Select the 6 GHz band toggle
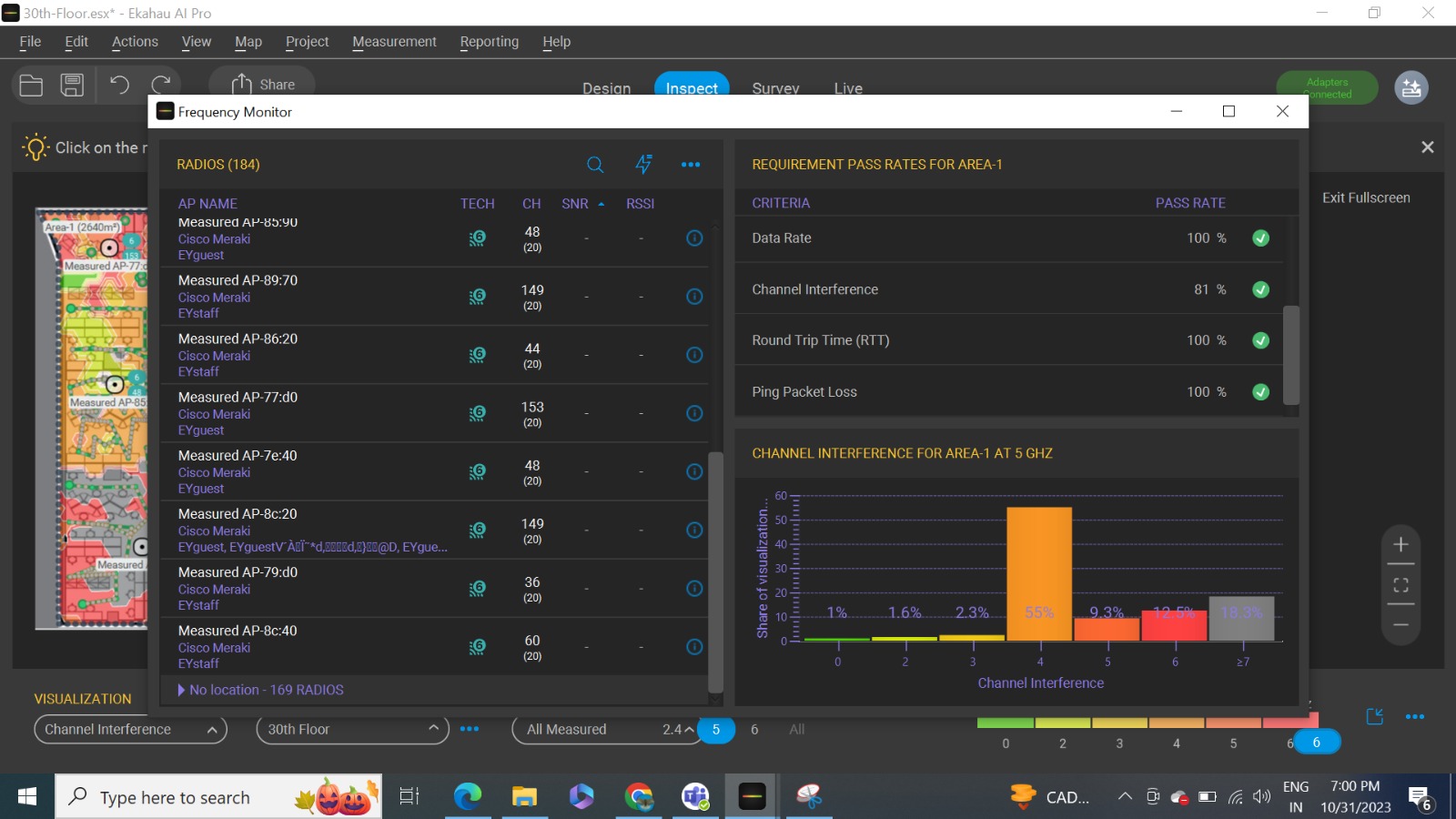This screenshot has height=819, width=1456. tap(754, 729)
